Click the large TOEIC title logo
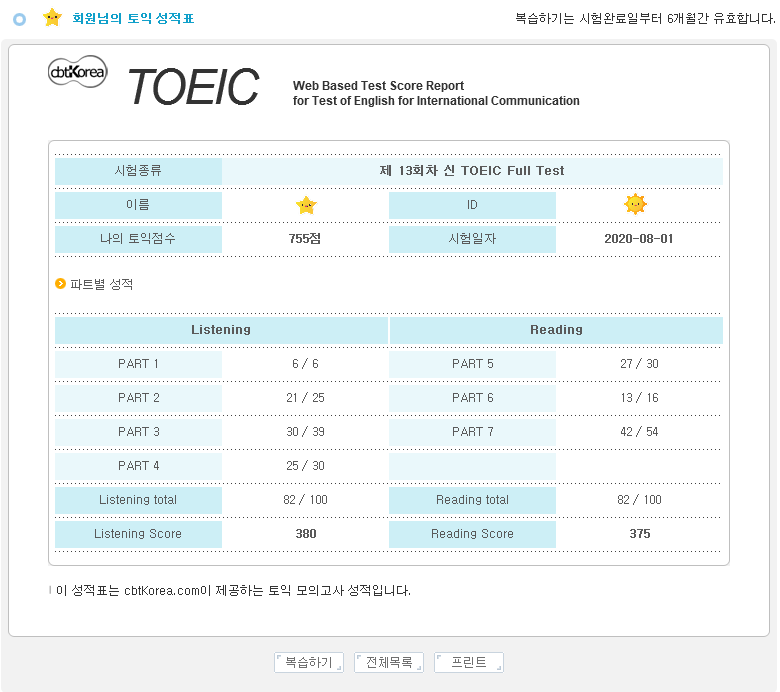Screen dimensions: 780x692 click(194, 87)
